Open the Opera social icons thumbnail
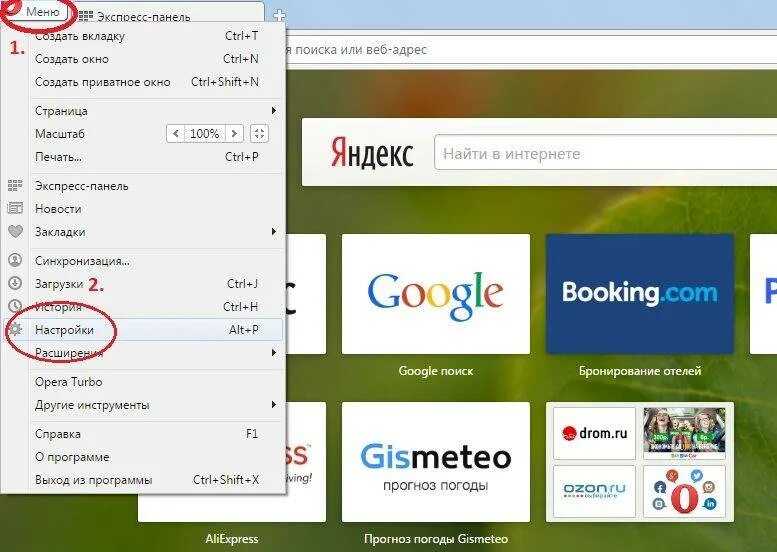 point(684,491)
